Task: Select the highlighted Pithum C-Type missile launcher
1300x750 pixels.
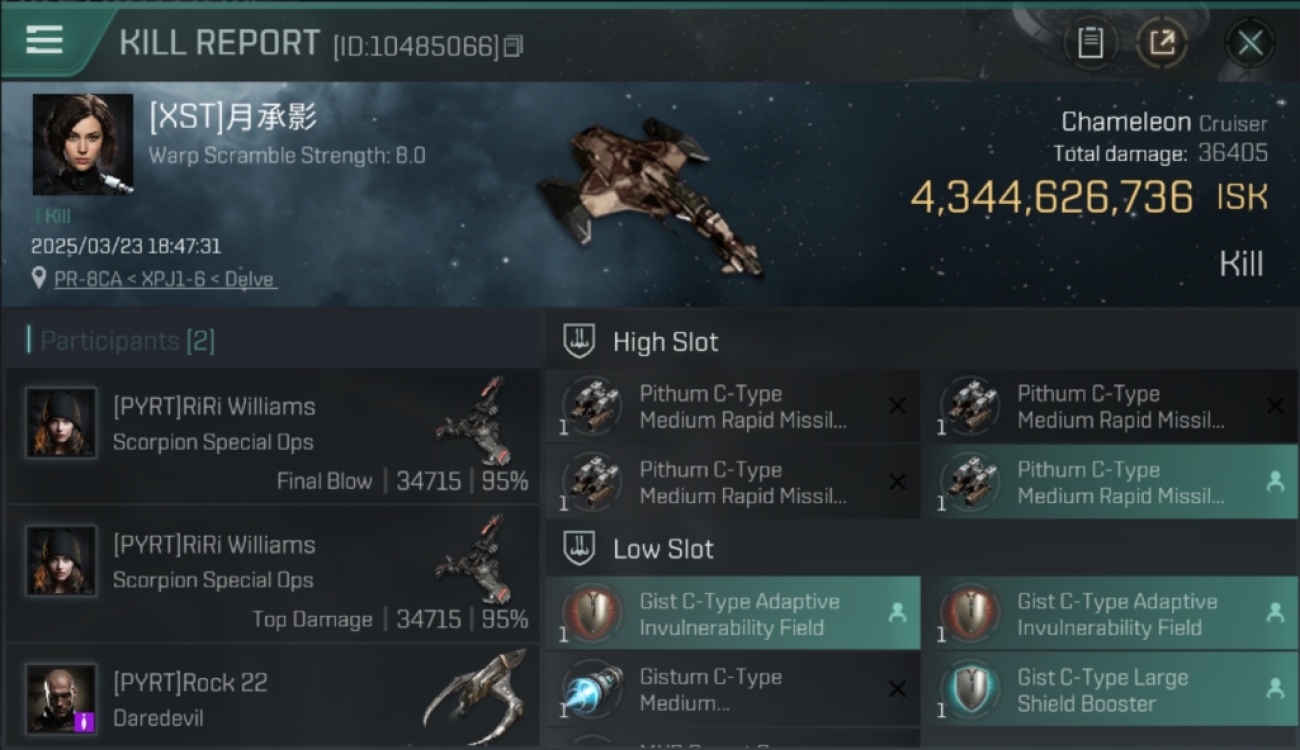Action: [1109, 482]
